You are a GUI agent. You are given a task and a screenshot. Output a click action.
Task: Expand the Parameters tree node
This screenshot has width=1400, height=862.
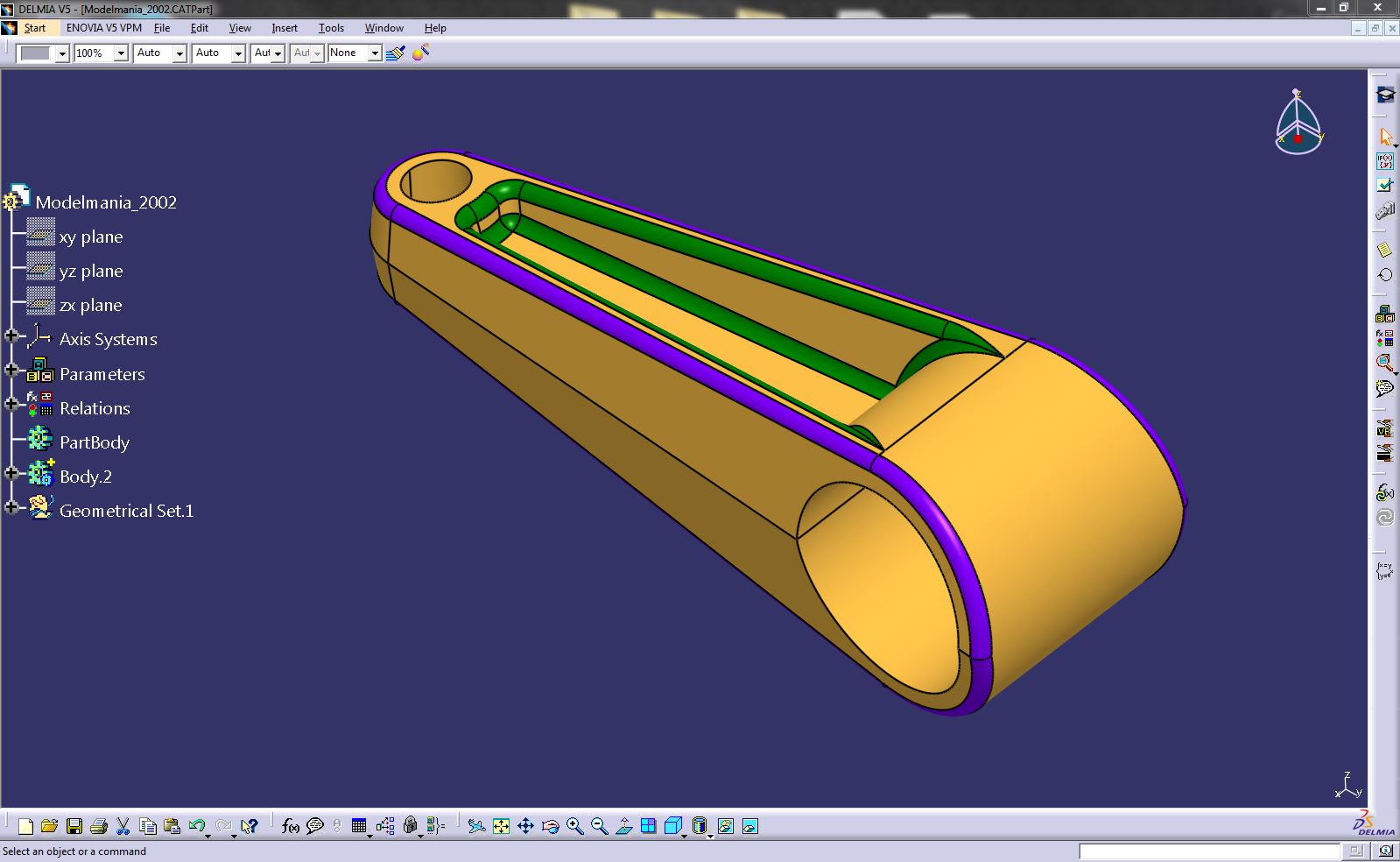click(11, 370)
